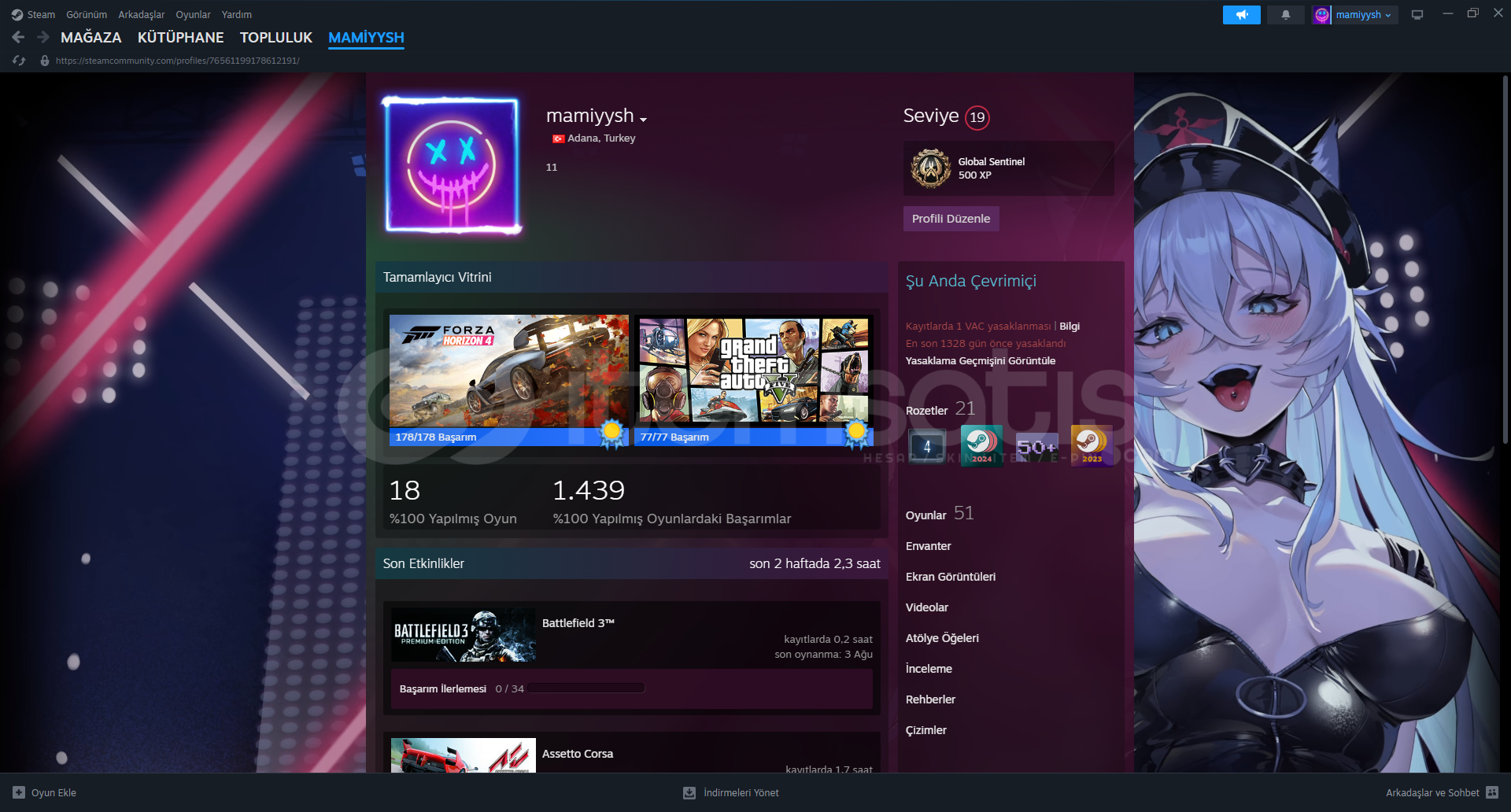This screenshot has height=812, width=1511.
Task: Click the 50+ game collector badge
Action: pyautogui.click(x=1037, y=446)
